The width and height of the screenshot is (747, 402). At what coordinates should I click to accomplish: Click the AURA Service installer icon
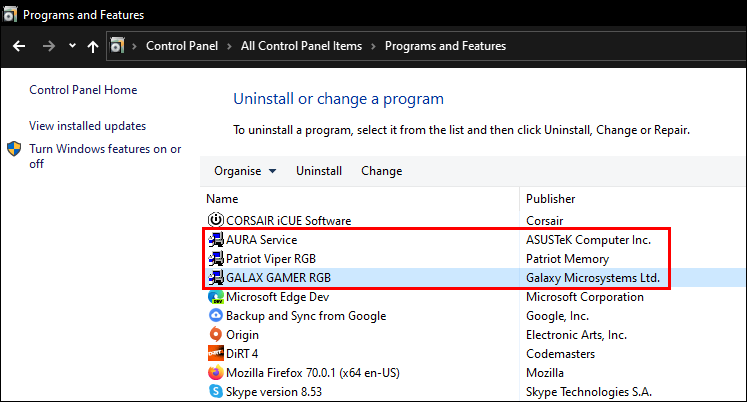(x=216, y=240)
